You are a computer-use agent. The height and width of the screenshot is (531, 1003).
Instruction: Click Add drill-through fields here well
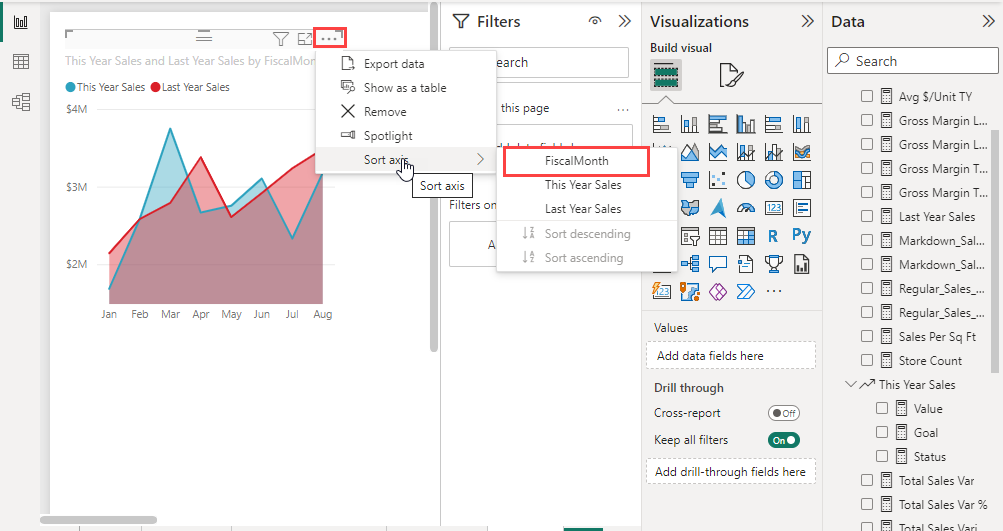(731, 472)
